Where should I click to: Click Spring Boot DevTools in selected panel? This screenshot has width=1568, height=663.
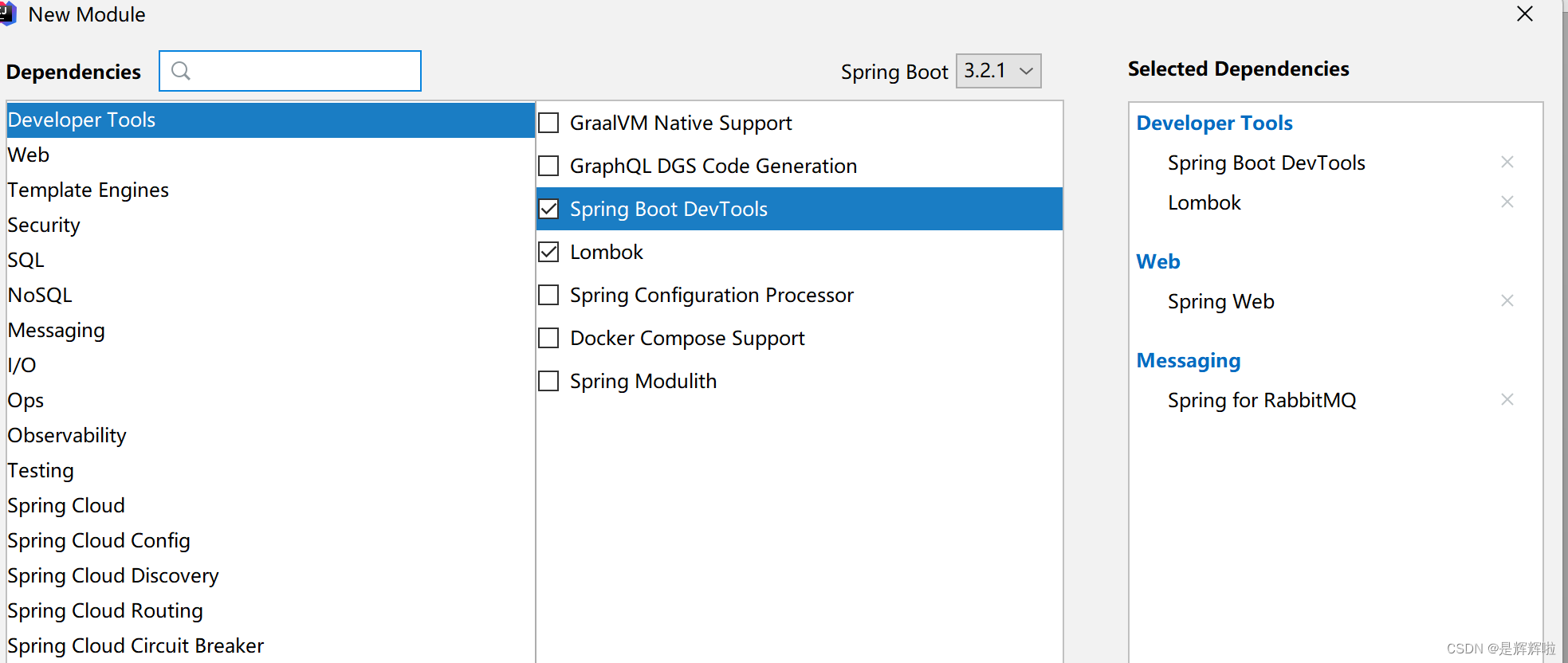tap(1266, 163)
